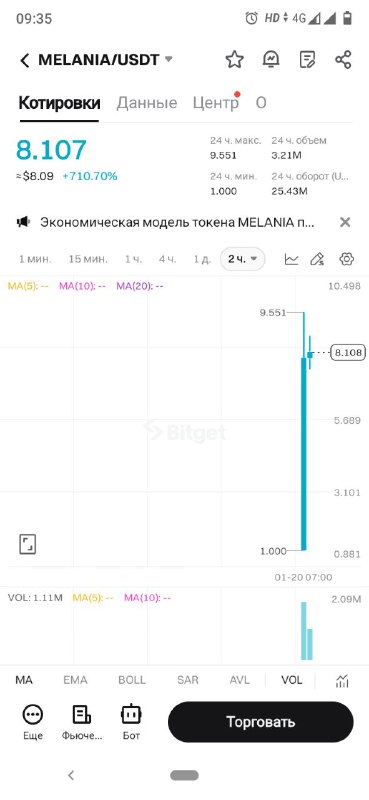Open the Бот robot icon
The image size is (369, 800).
[x=131, y=721]
